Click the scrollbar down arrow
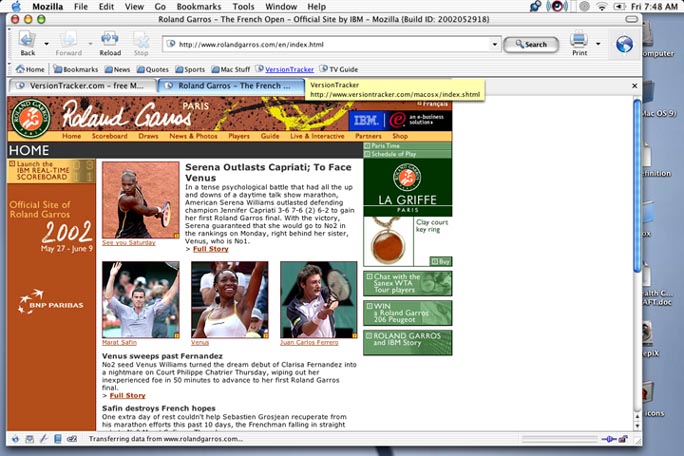The width and height of the screenshot is (684, 456). coord(637,426)
